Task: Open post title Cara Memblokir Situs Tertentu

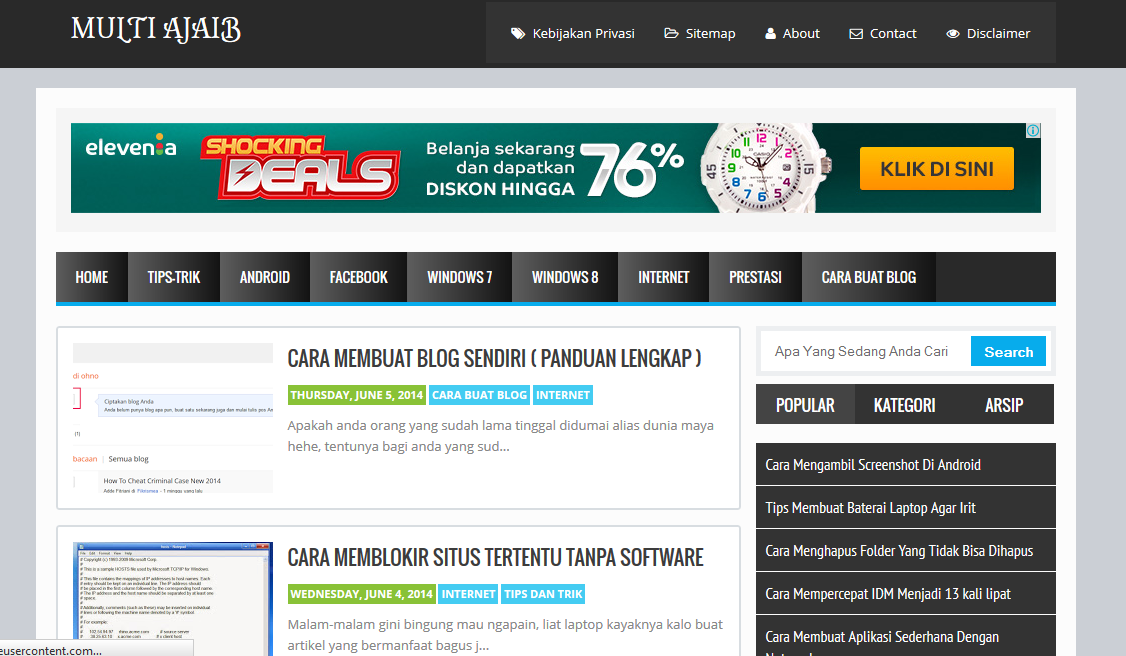Action: 495,557
